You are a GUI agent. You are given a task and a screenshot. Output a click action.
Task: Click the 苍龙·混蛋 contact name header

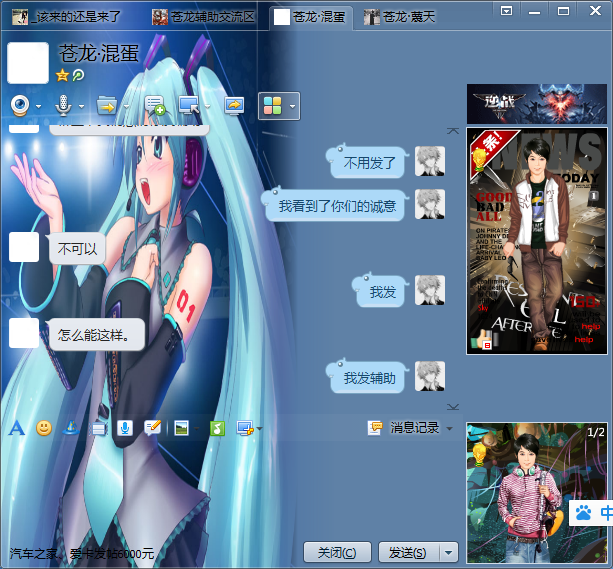point(99,54)
